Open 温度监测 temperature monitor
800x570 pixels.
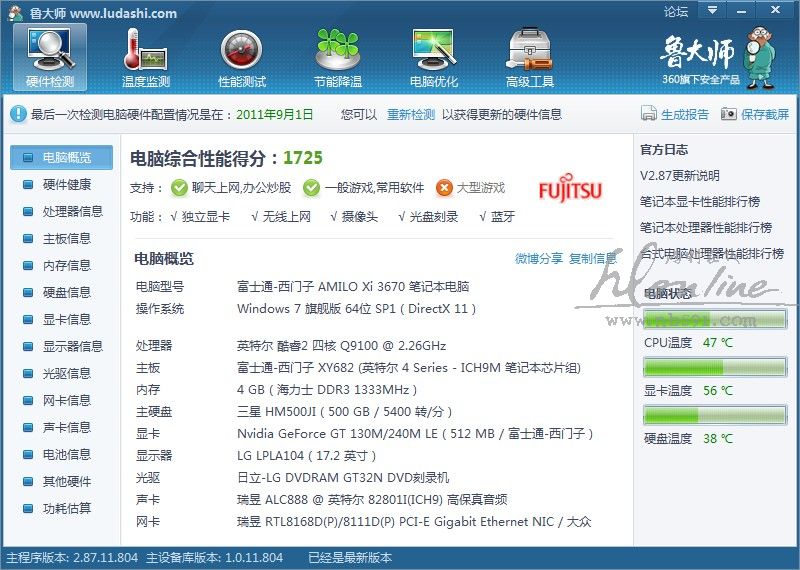[x=146, y=58]
